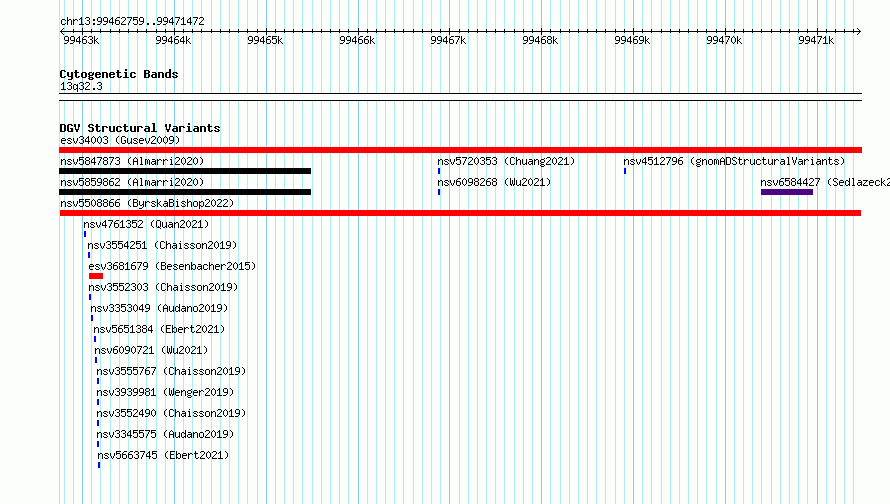
Task: Click the 99467k ruler position
Action: (x=448, y=40)
